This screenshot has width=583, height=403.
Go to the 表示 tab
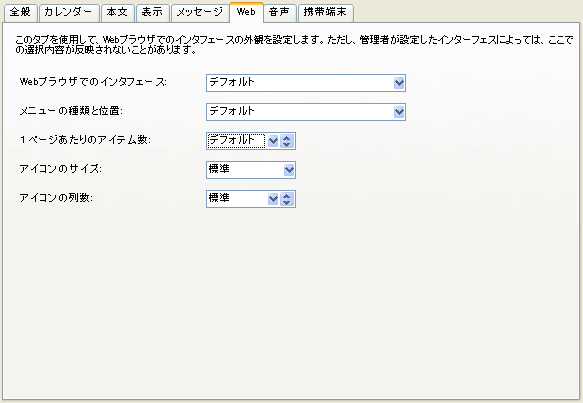pyautogui.click(x=152, y=13)
